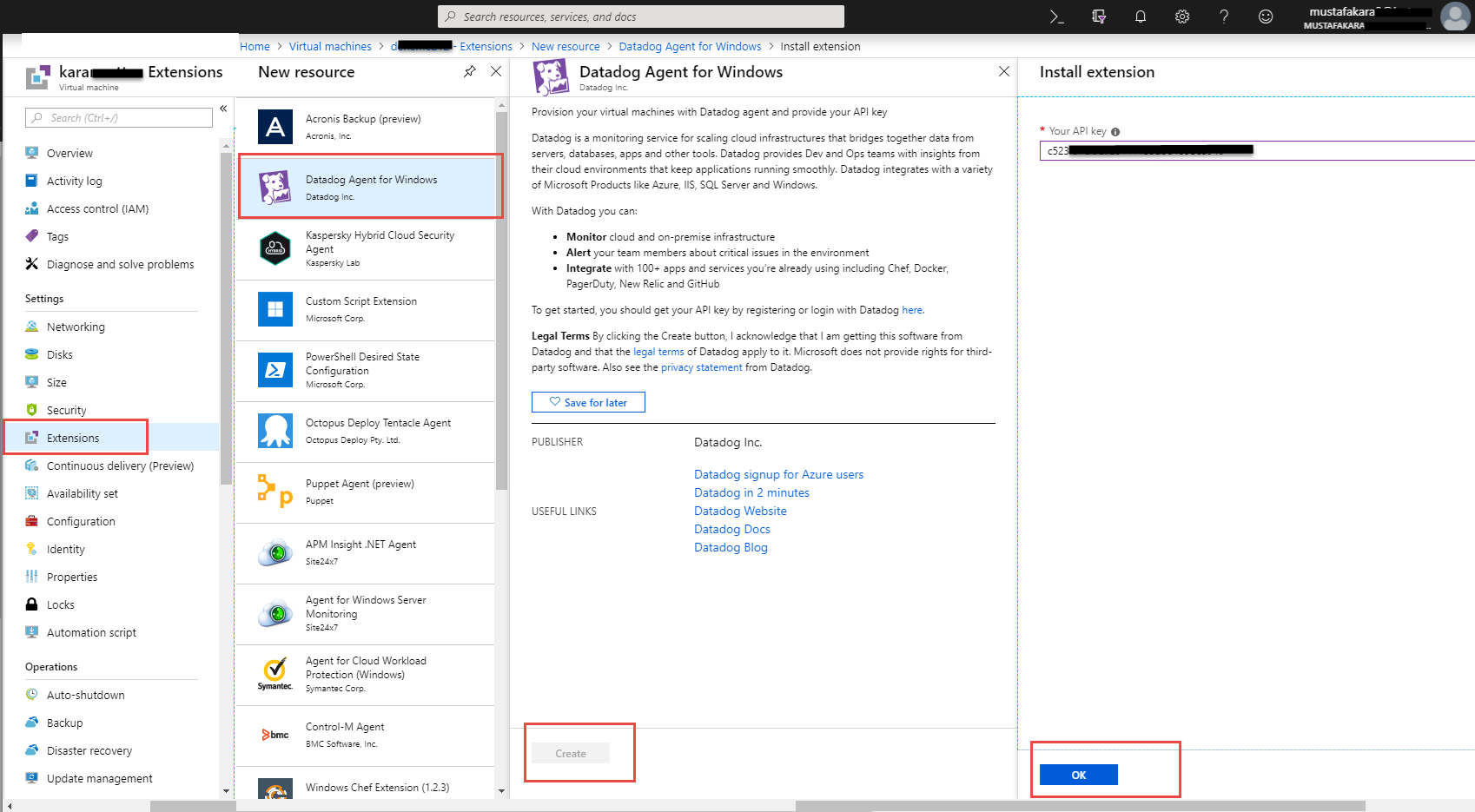Open Overview in sidebar

pos(69,153)
